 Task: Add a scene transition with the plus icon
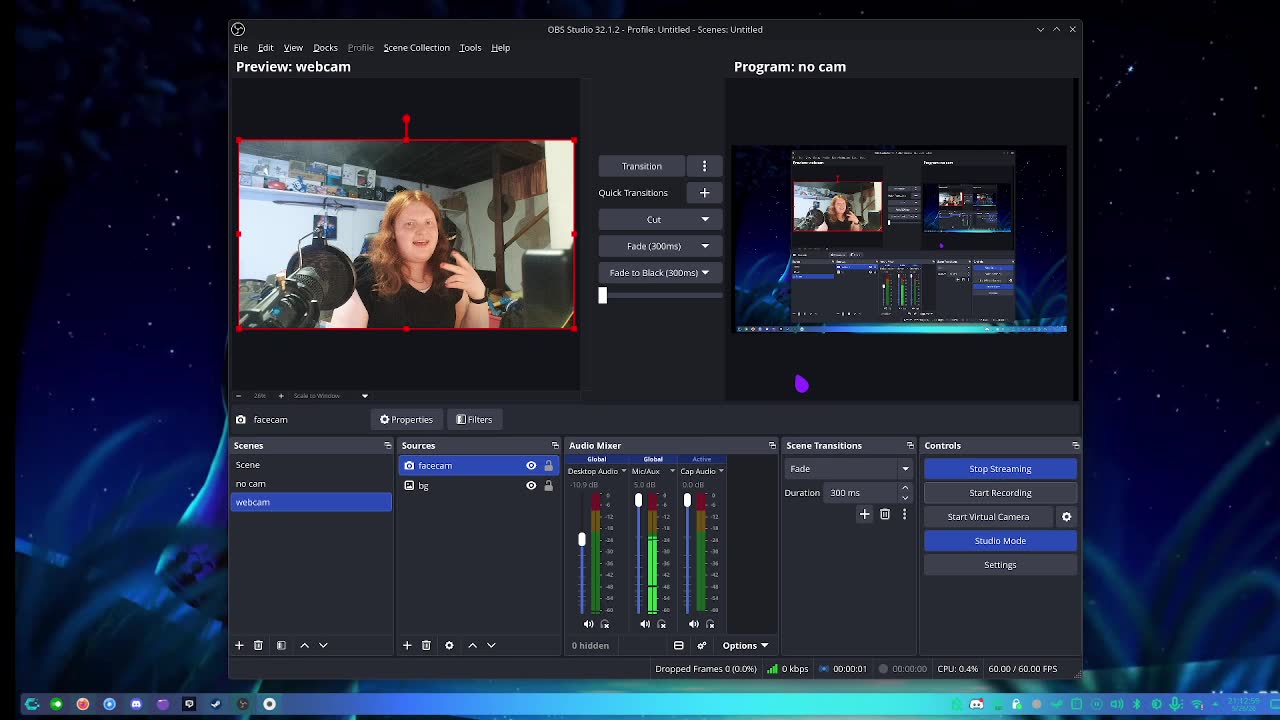[x=865, y=514]
